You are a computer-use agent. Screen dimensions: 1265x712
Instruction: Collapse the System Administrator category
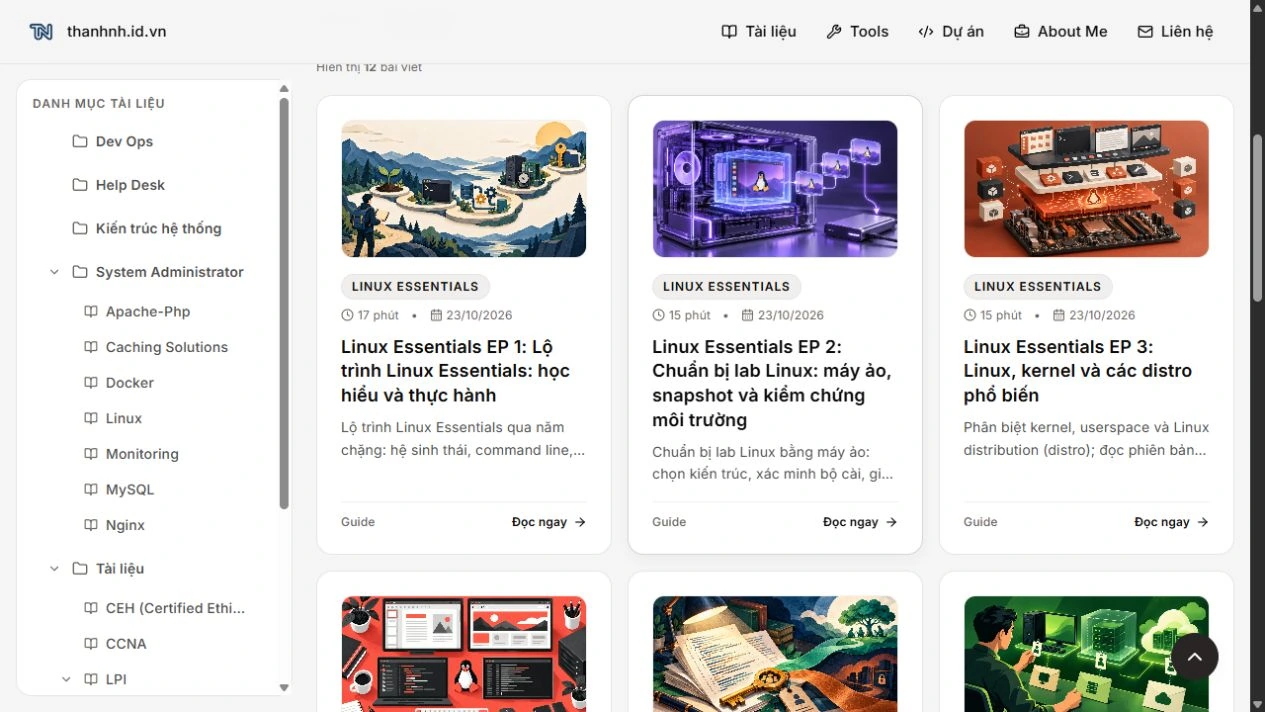(x=55, y=272)
